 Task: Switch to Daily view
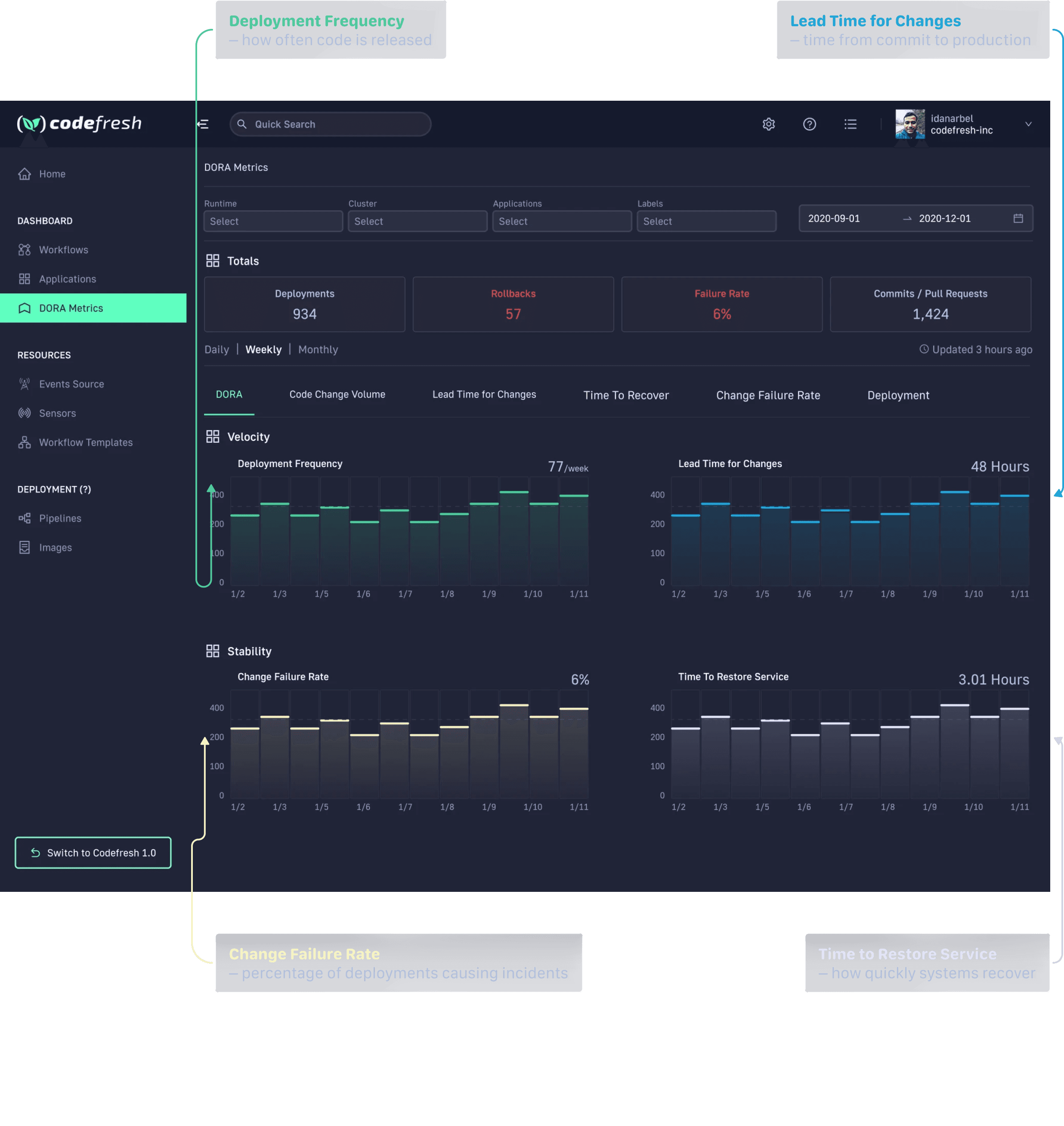(x=216, y=350)
